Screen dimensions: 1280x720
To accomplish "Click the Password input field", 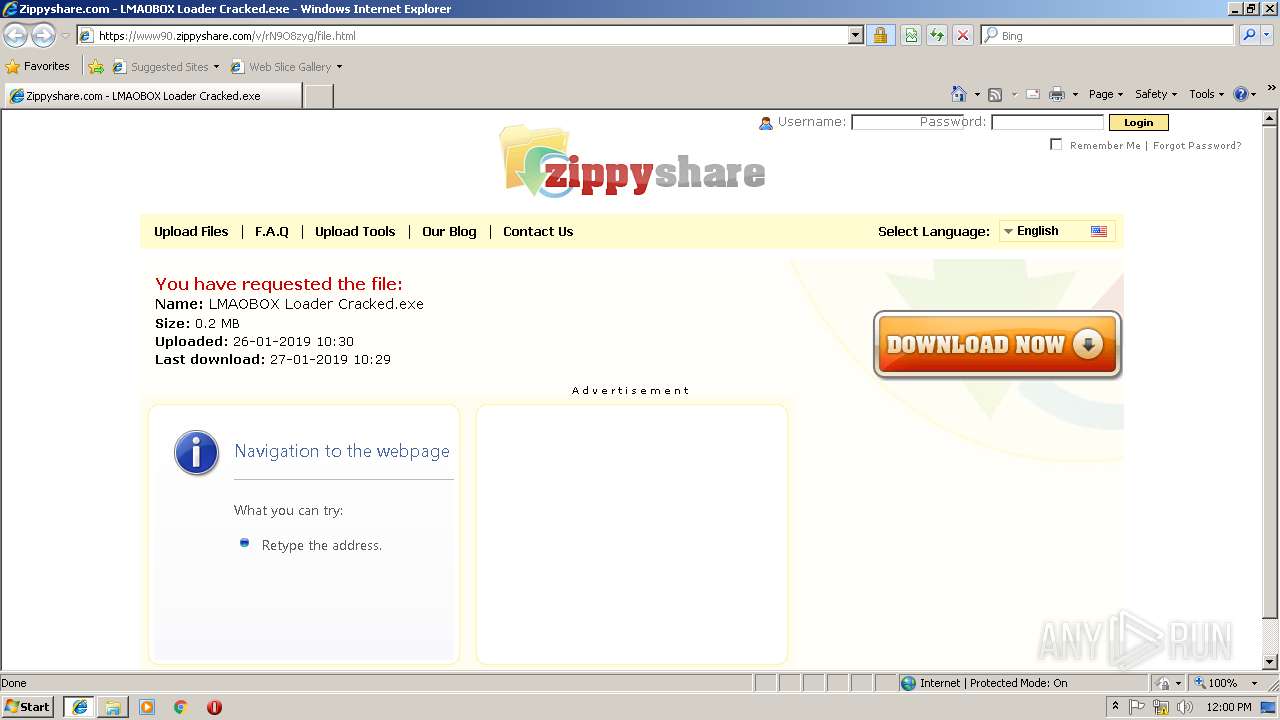I will tap(1047, 122).
